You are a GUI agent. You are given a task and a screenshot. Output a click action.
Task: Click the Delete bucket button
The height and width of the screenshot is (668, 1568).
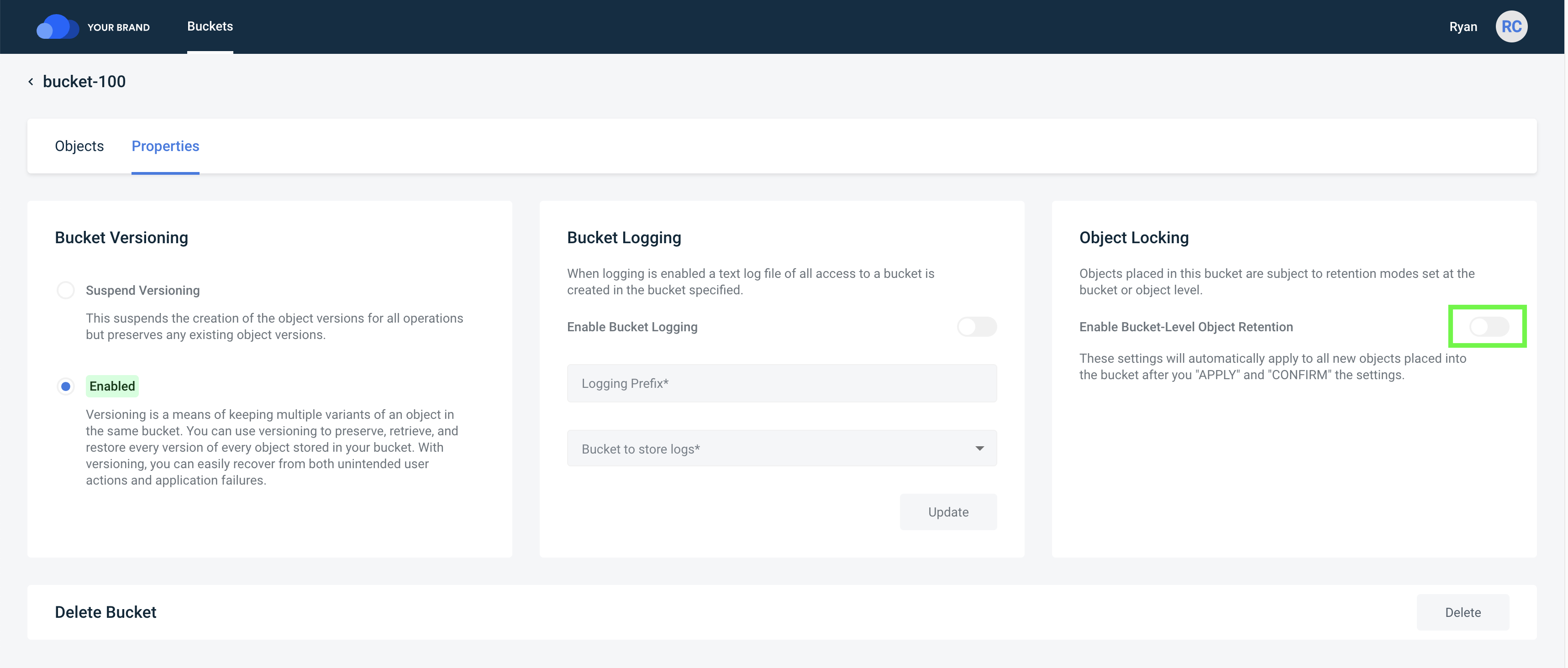(1463, 612)
